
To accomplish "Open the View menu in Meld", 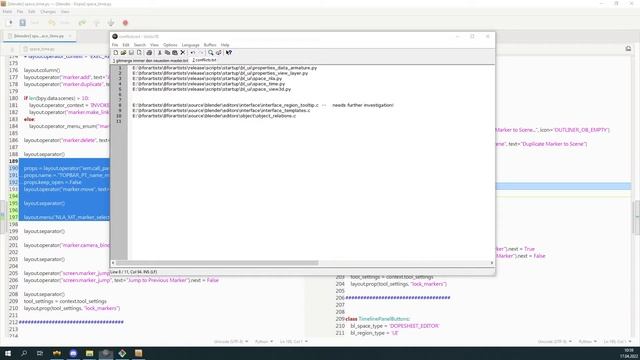I will coord(65,12).
